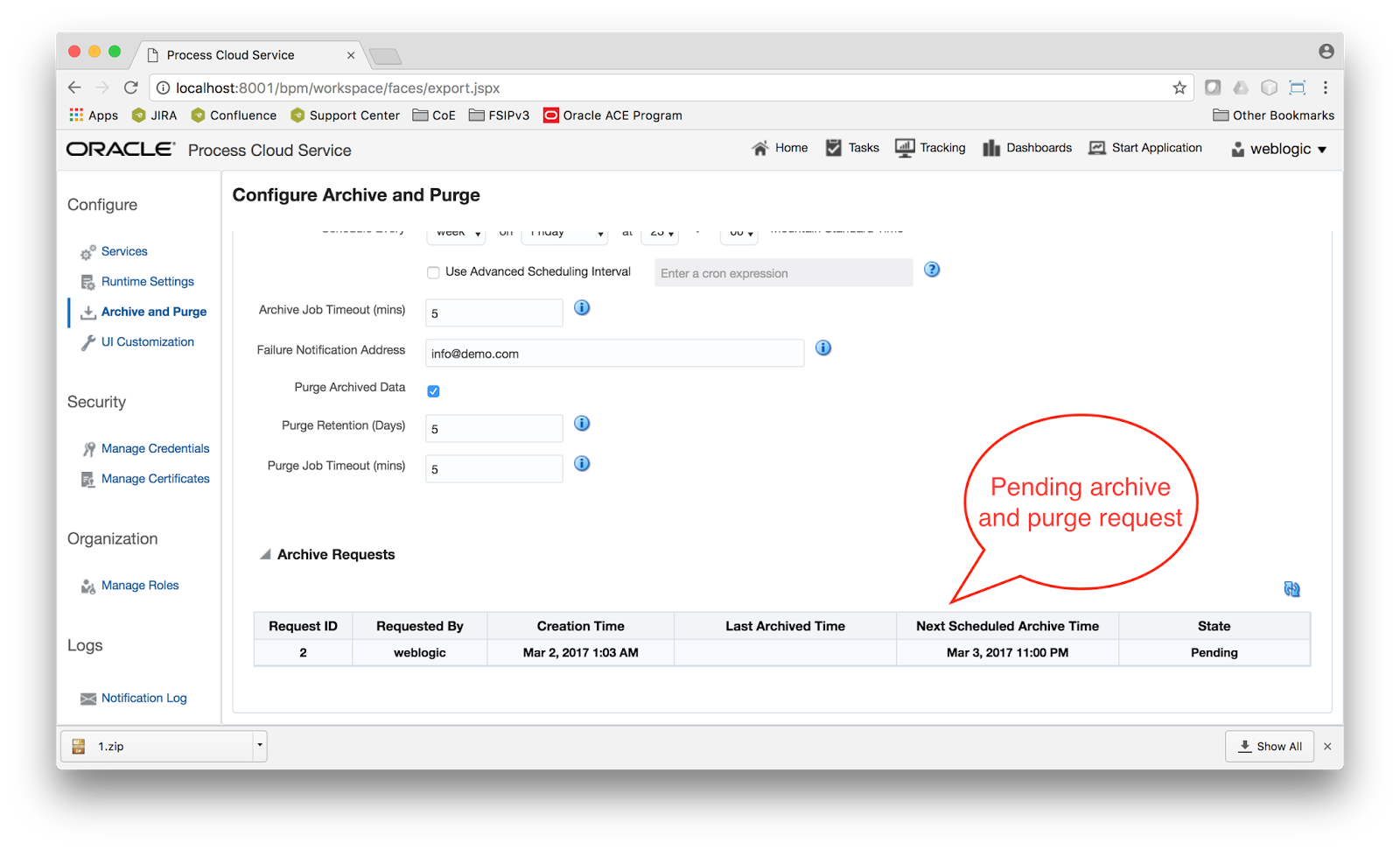This screenshot has width=1400, height=850.
Task: Collapse the Archive Requests section
Action: [264, 554]
